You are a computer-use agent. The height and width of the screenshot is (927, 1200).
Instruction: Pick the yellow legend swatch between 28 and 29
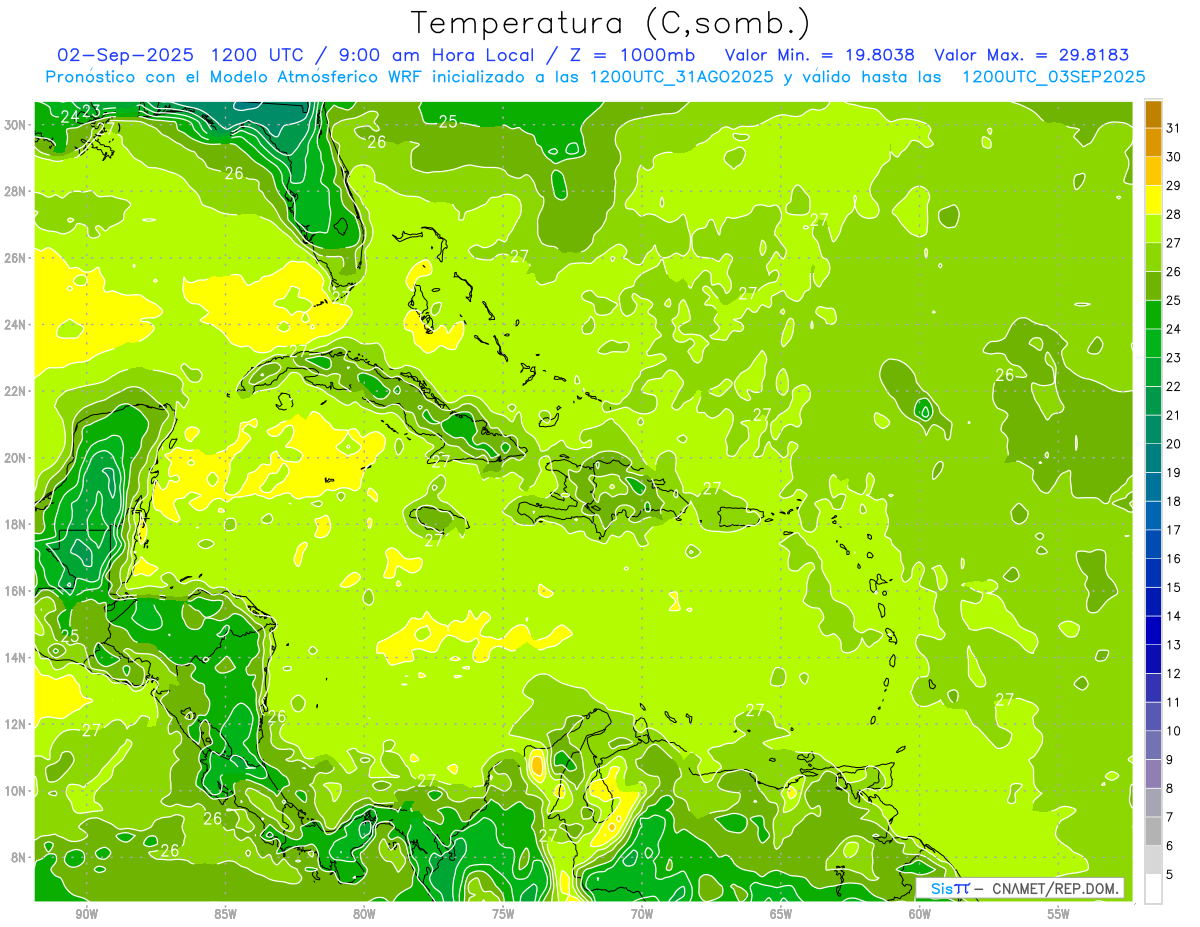[x=1153, y=200]
